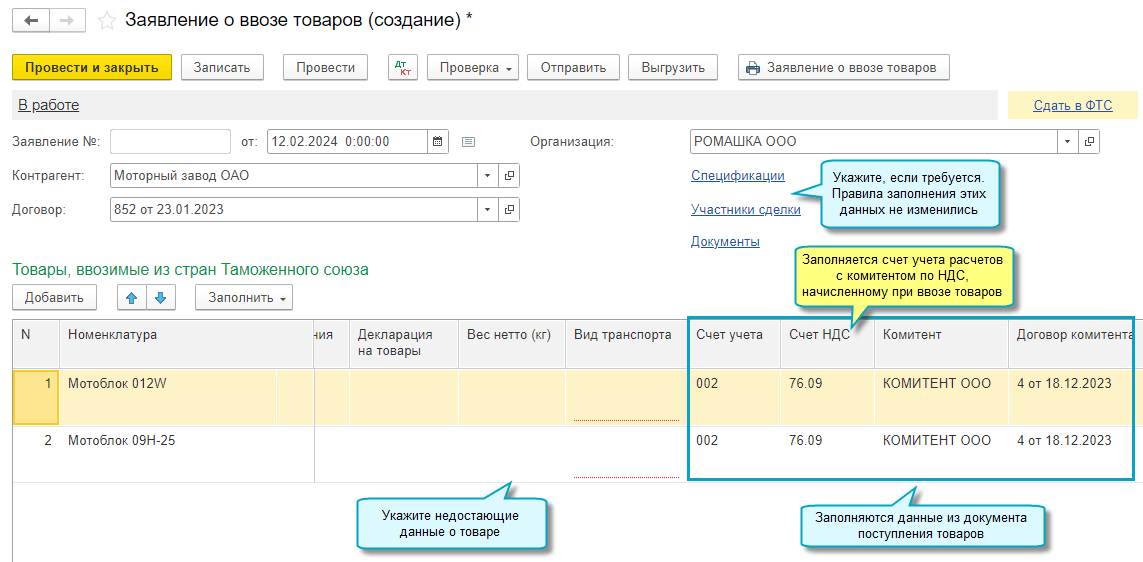Click the Счет НДС column header
The image size is (1143, 562).
point(827,343)
